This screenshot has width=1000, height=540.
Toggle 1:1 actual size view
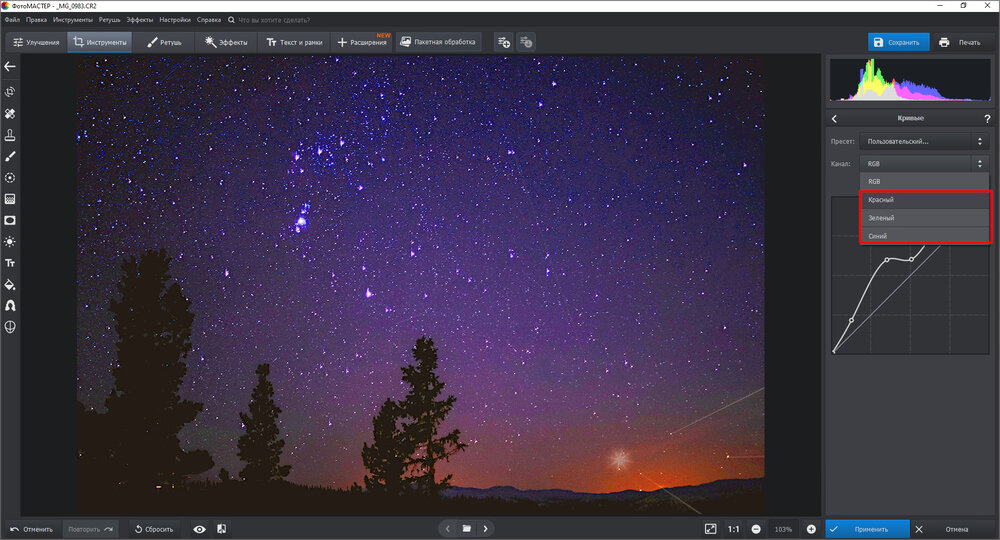[x=734, y=529]
